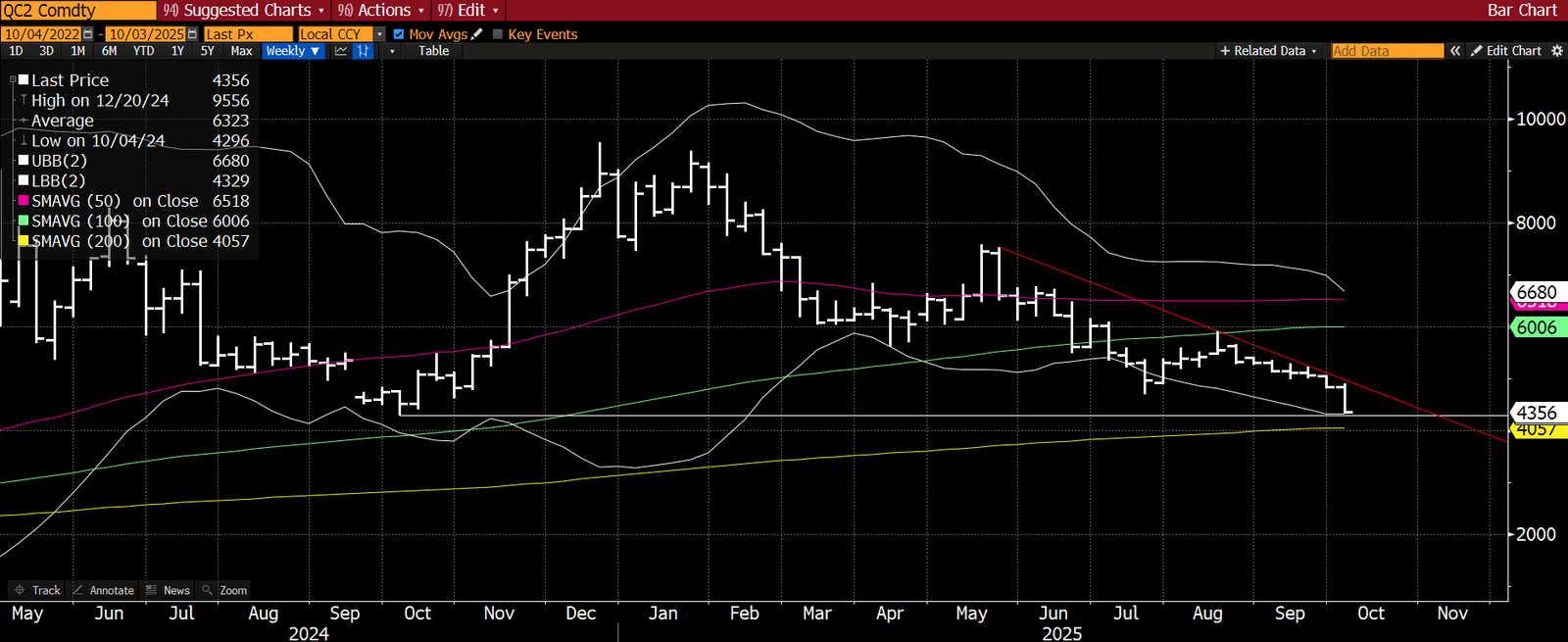This screenshot has width=1568, height=642.
Task: Click the double-chevron collapse panel icon
Action: [x=1455, y=51]
